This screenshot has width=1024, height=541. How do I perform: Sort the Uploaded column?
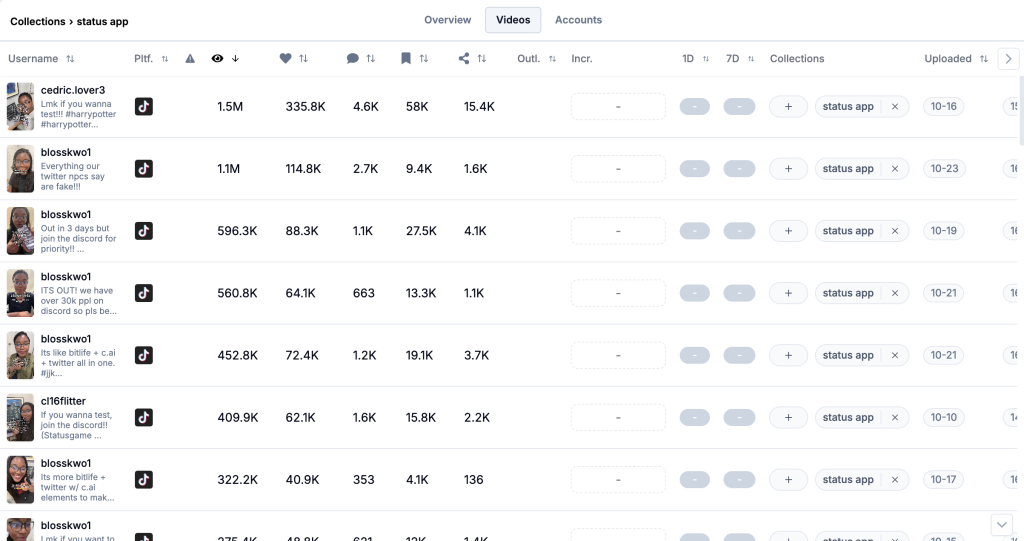984,59
